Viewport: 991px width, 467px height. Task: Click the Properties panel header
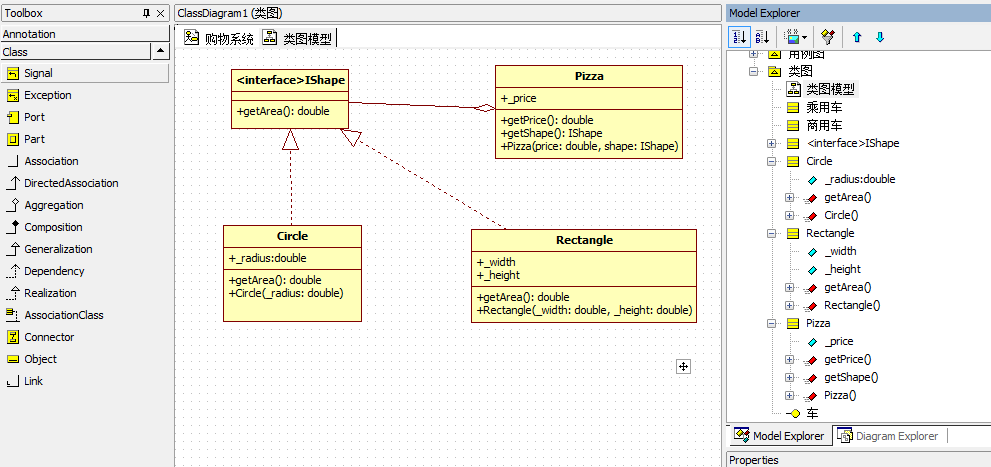click(x=858, y=460)
